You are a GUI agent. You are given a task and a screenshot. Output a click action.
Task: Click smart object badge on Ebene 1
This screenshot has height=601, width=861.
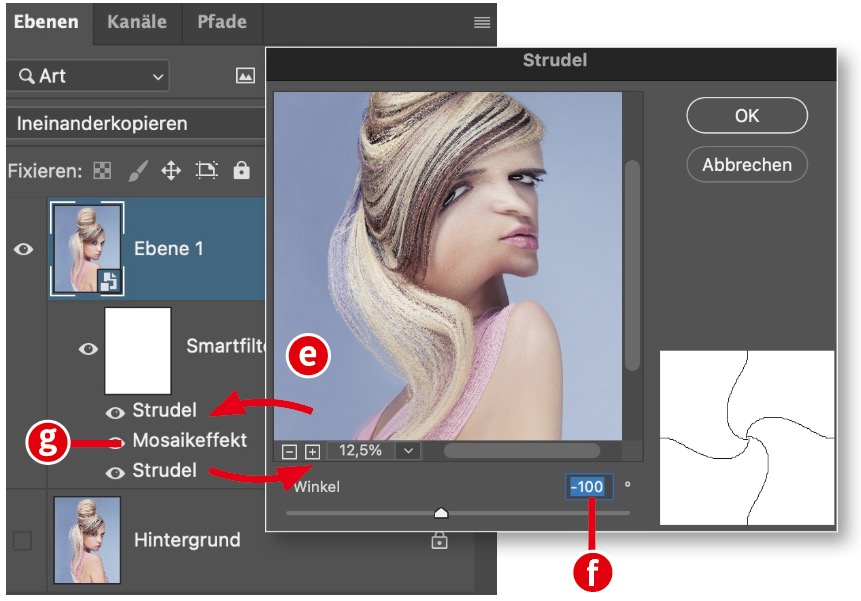pyautogui.click(x=109, y=281)
